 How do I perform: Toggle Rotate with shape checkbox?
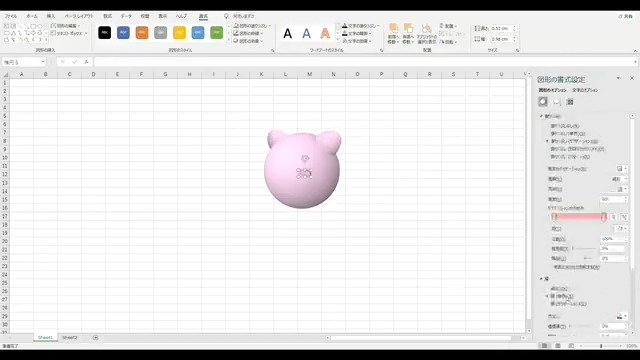pos(576,267)
